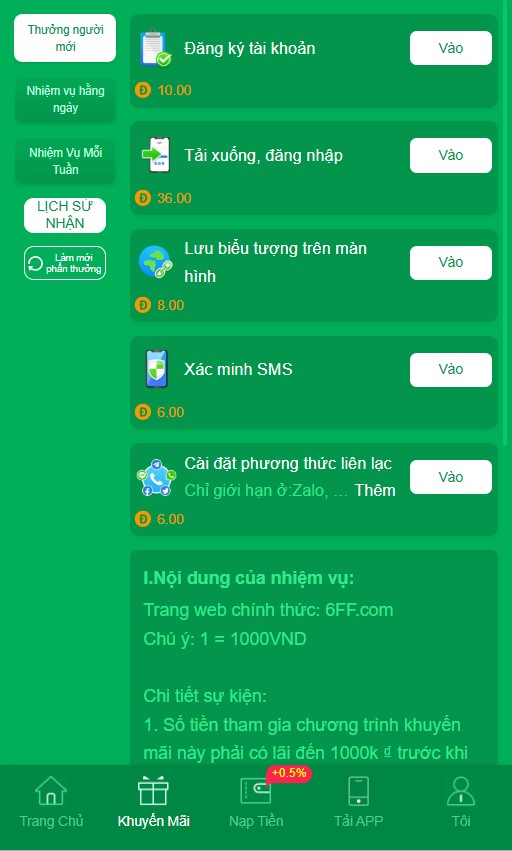Click Làm mới phần thưởng refresh button

[x=65, y=263]
